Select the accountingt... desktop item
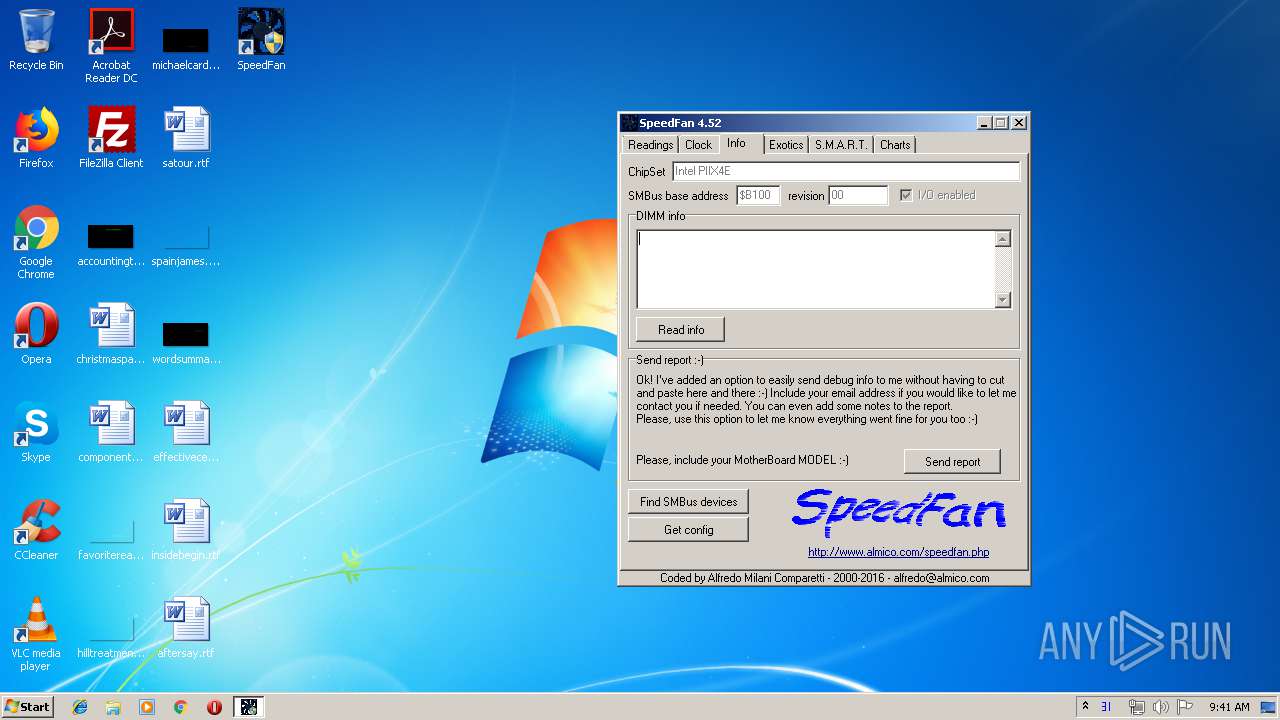1280x720 pixels. tap(111, 244)
